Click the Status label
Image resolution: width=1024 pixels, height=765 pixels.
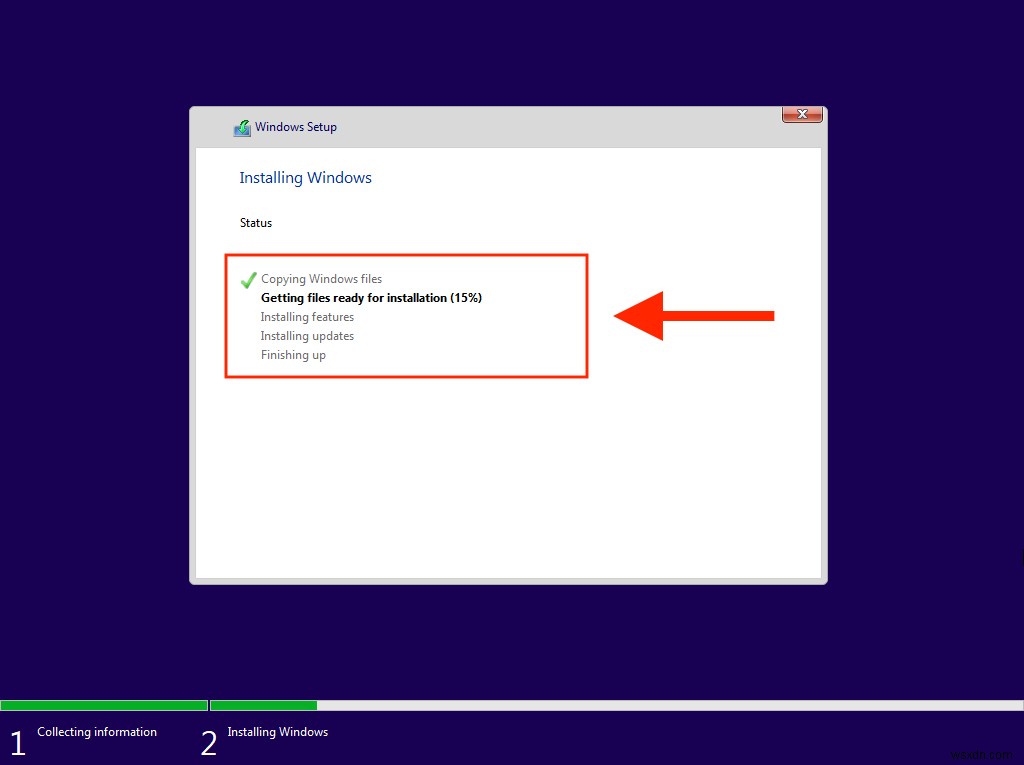click(255, 222)
